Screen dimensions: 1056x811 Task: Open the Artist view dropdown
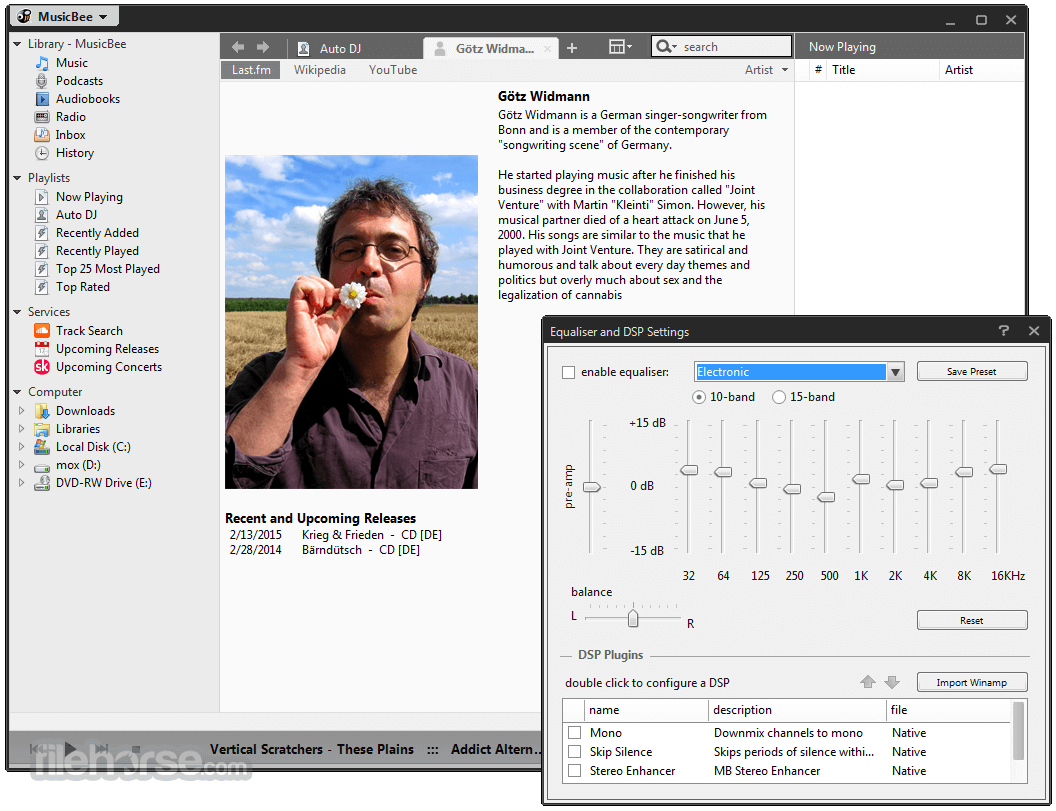[x=766, y=70]
